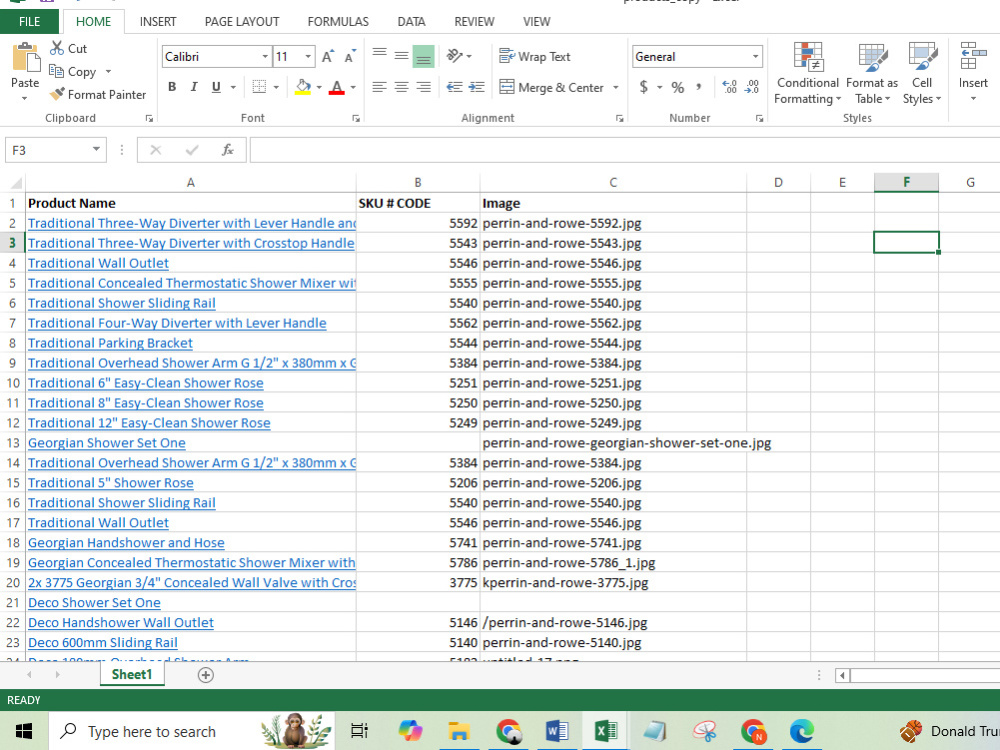This screenshot has width=1000, height=750.
Task: Open Microsoft Edge from the taskbar
Action: coord(802,731)
